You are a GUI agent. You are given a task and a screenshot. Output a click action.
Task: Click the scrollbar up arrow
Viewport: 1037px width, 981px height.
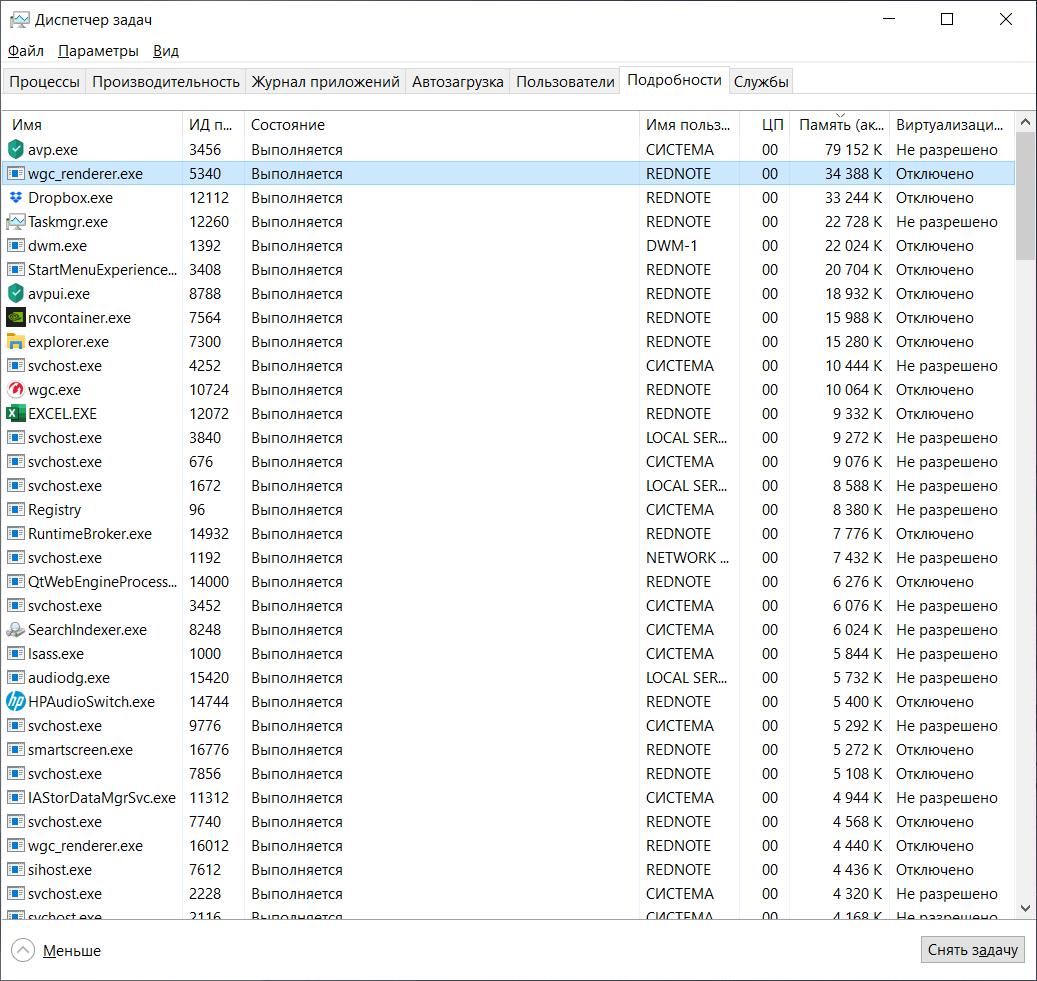point(1025,122)
